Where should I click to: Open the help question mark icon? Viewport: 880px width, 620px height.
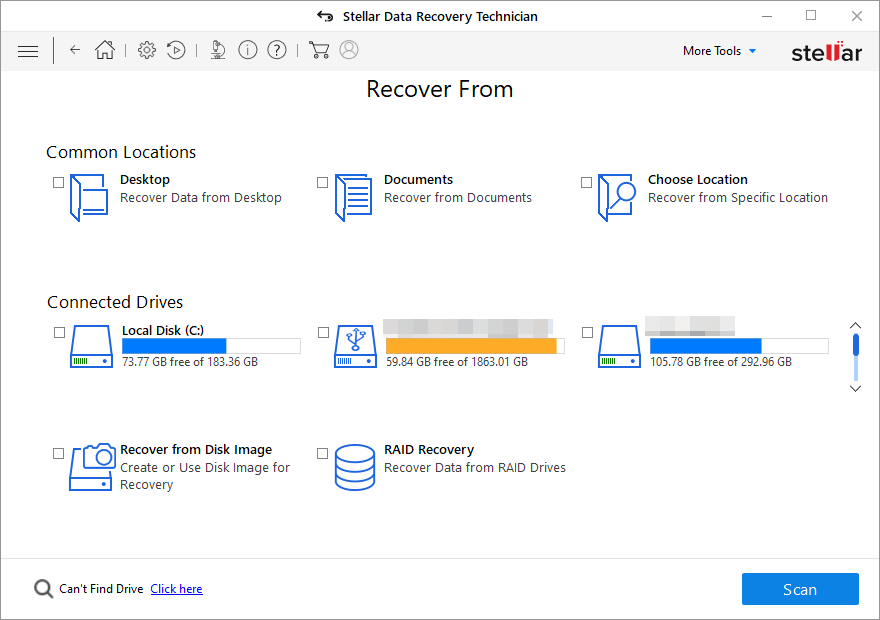click(277, 50)
